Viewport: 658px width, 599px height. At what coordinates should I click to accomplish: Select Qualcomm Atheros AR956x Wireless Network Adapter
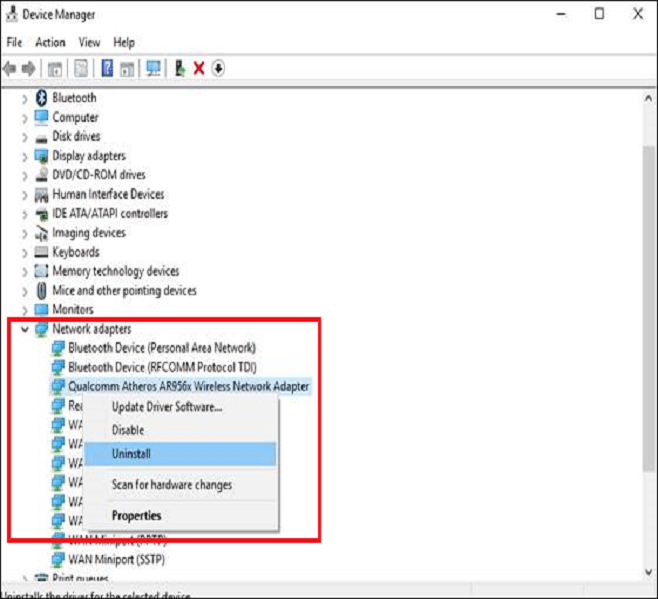pyautogui.click(x=188, y=387)
